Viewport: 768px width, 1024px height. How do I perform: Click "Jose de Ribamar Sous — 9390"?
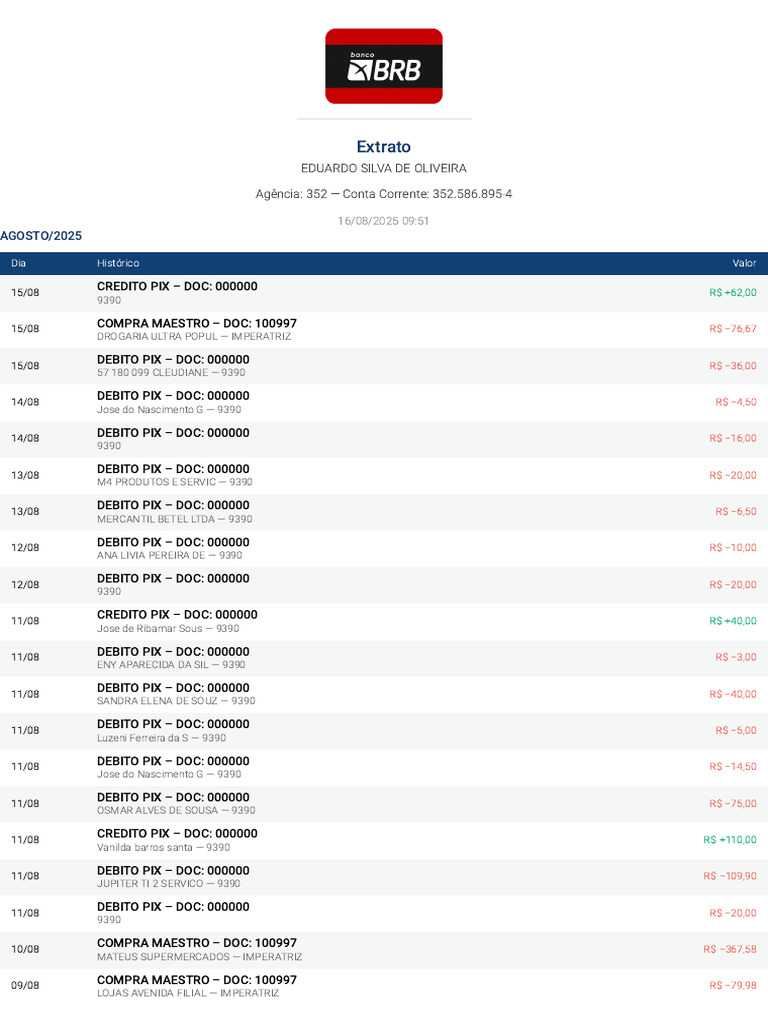pos(168,628)
